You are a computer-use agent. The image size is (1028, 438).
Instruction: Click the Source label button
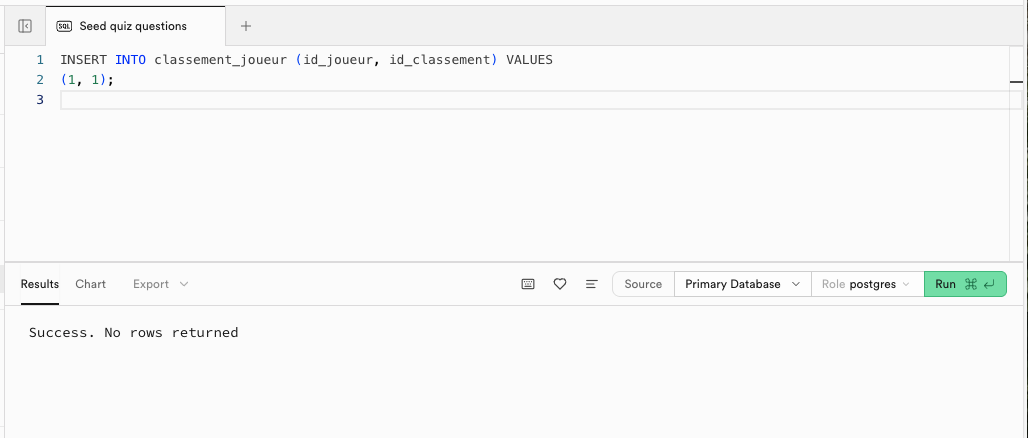point(643,284)
